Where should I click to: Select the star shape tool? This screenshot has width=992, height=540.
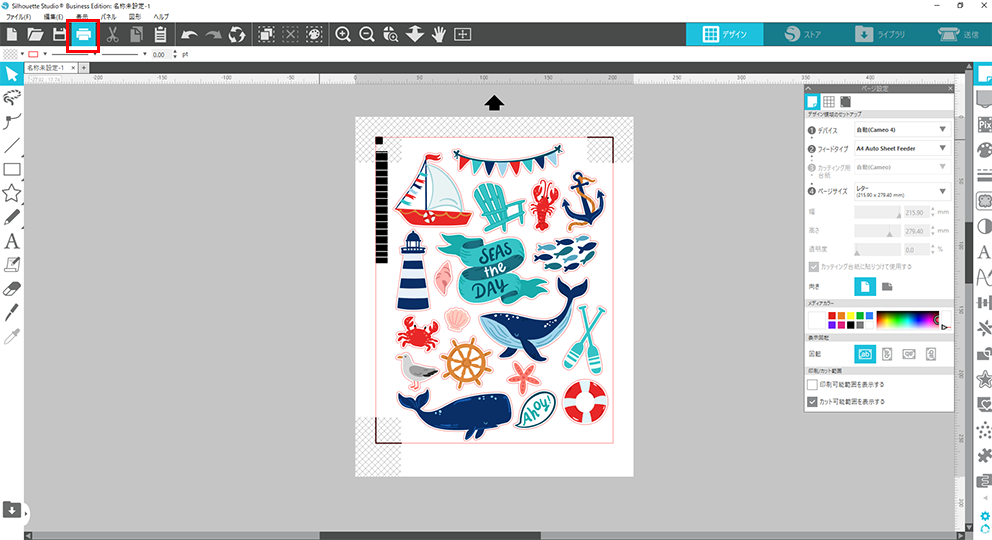click(x=11, y=193)
